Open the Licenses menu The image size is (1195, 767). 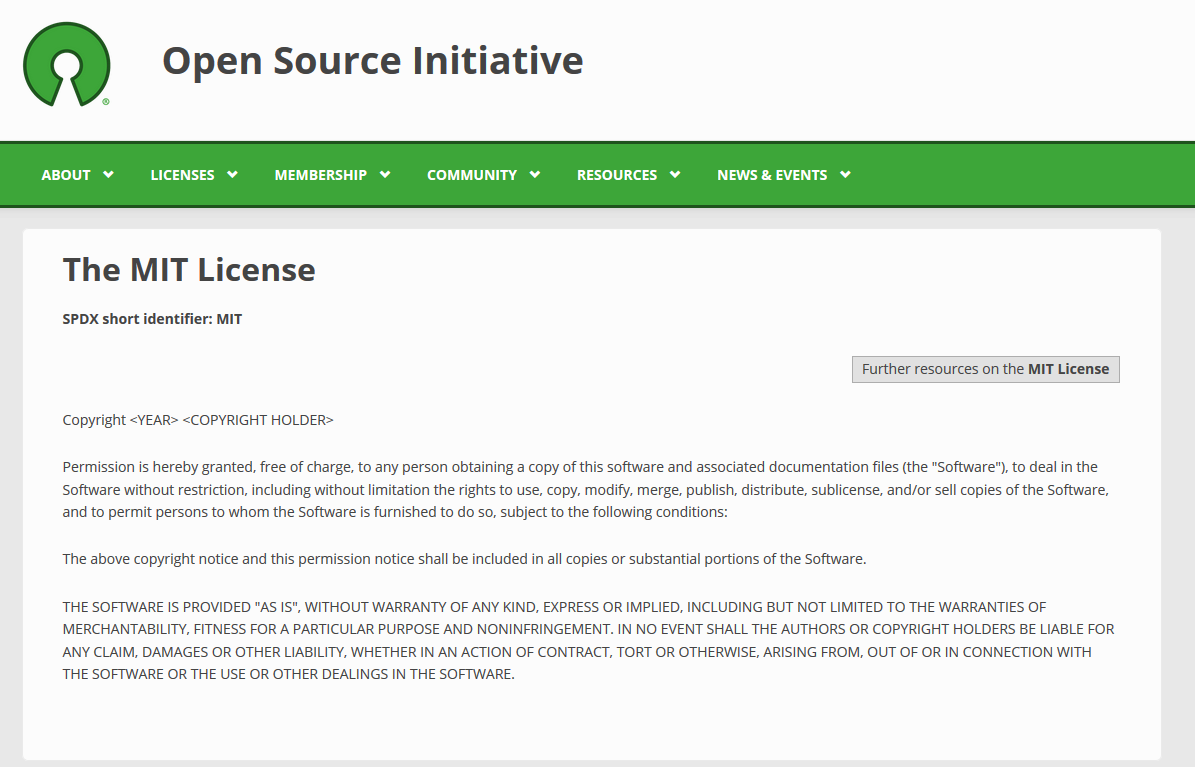point(182,175)
